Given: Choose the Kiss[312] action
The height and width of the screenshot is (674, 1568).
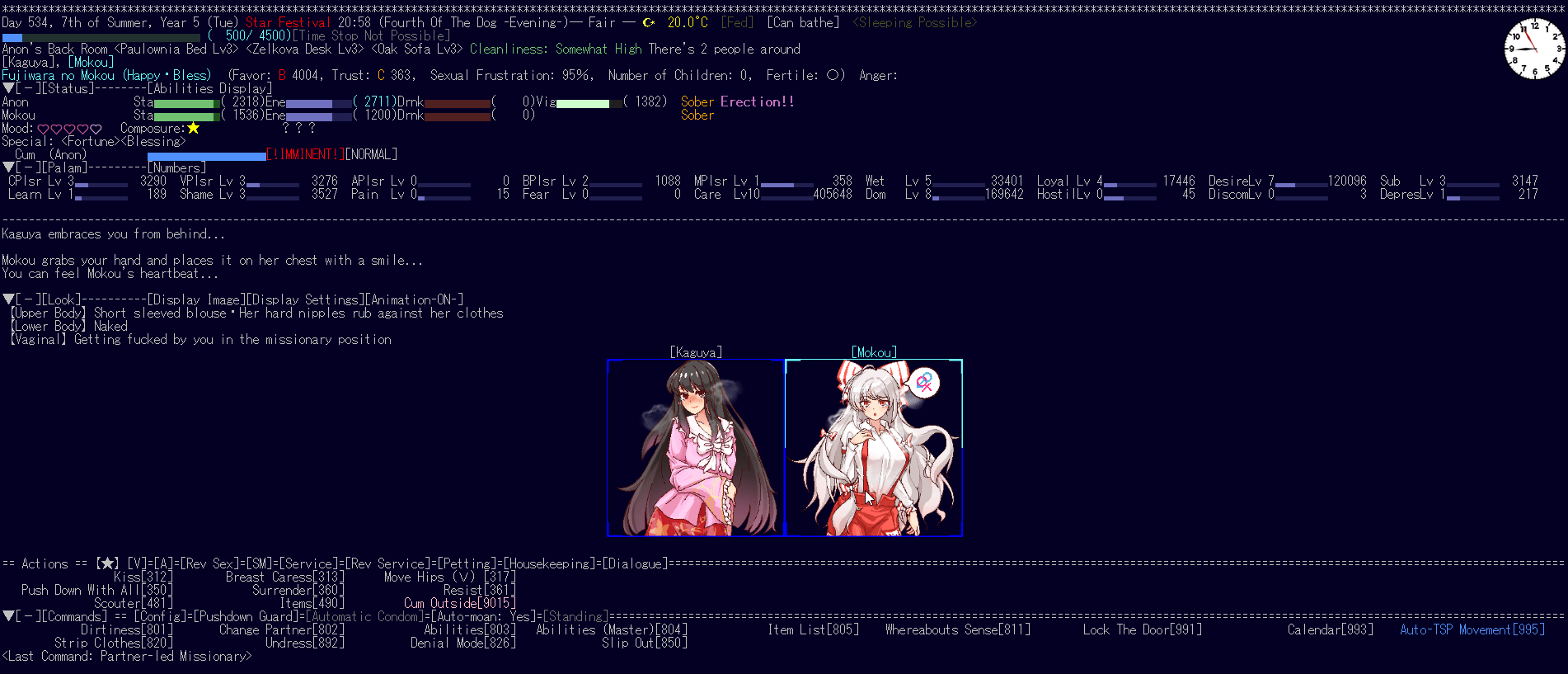Looking at the screenshot, I should [143, 577].
